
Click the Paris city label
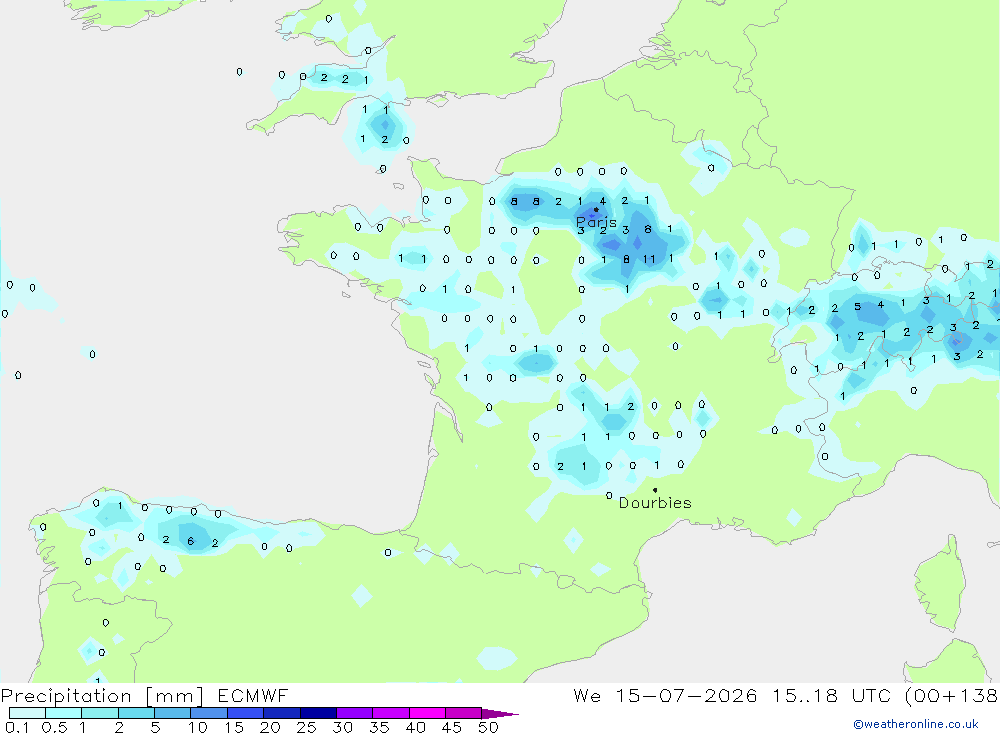tap(596, 223)
